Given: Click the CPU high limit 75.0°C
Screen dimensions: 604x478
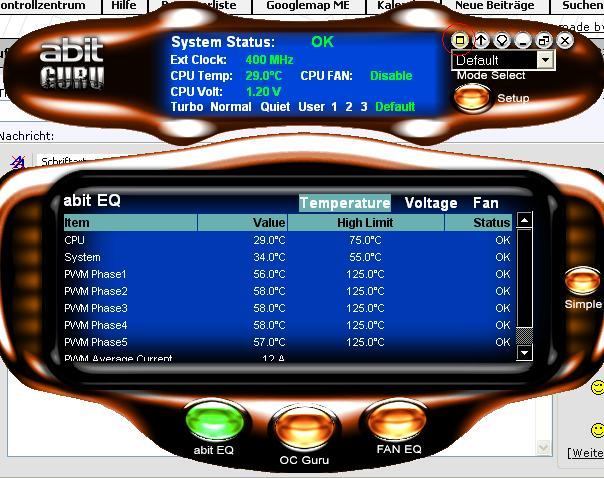Looking at the screenshot, I should point(365,240).
